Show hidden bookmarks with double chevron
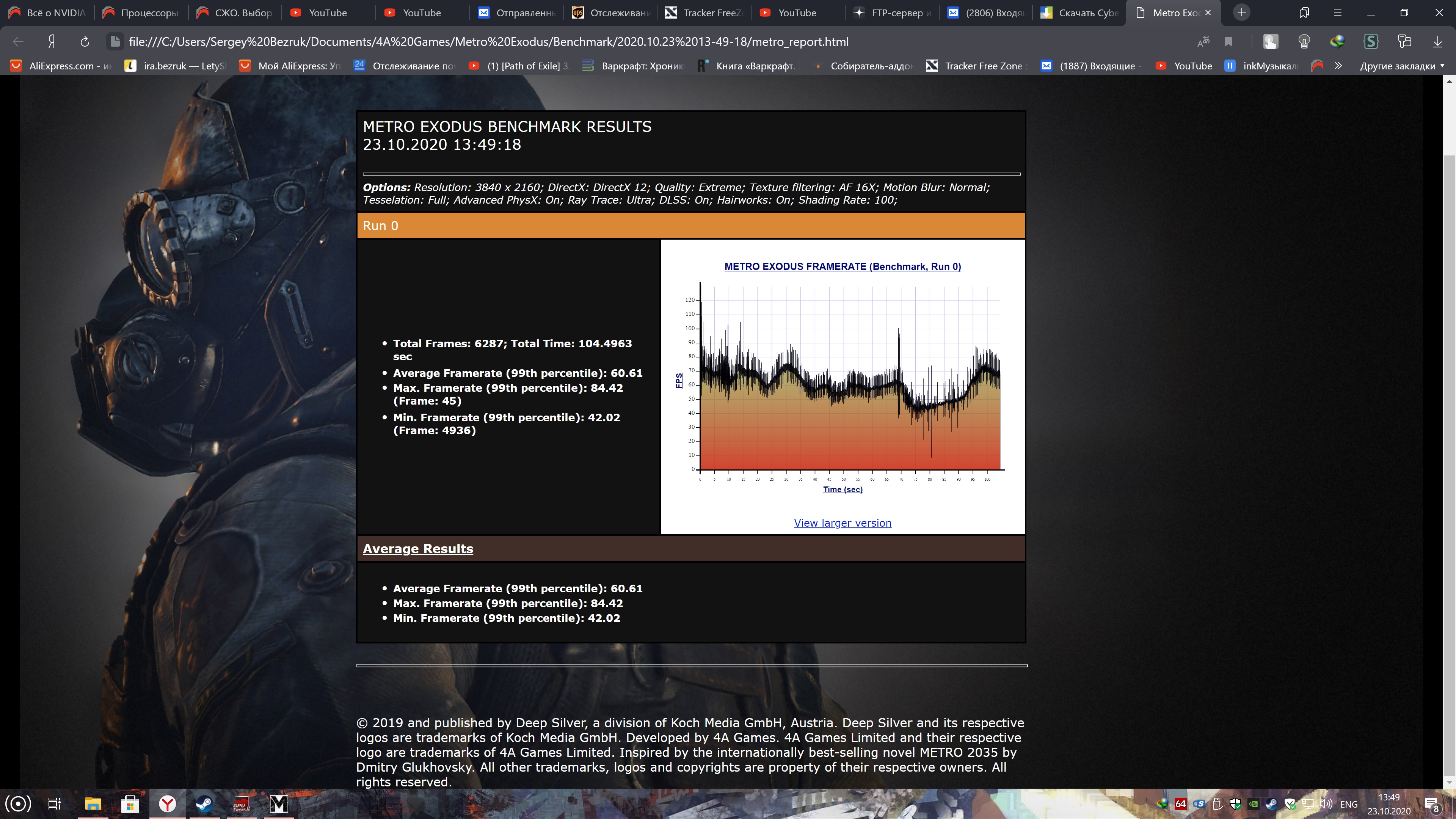 pos(1338,66)
